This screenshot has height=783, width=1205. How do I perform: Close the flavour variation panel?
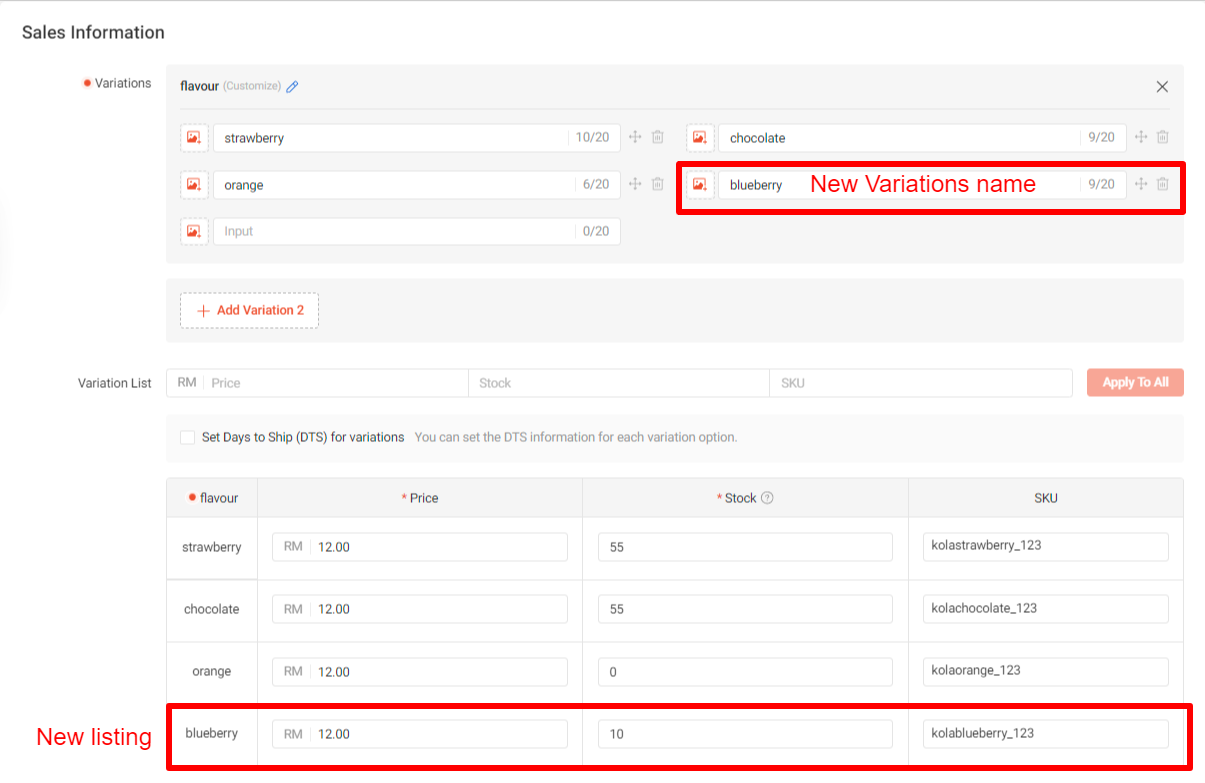(1162, 87)
